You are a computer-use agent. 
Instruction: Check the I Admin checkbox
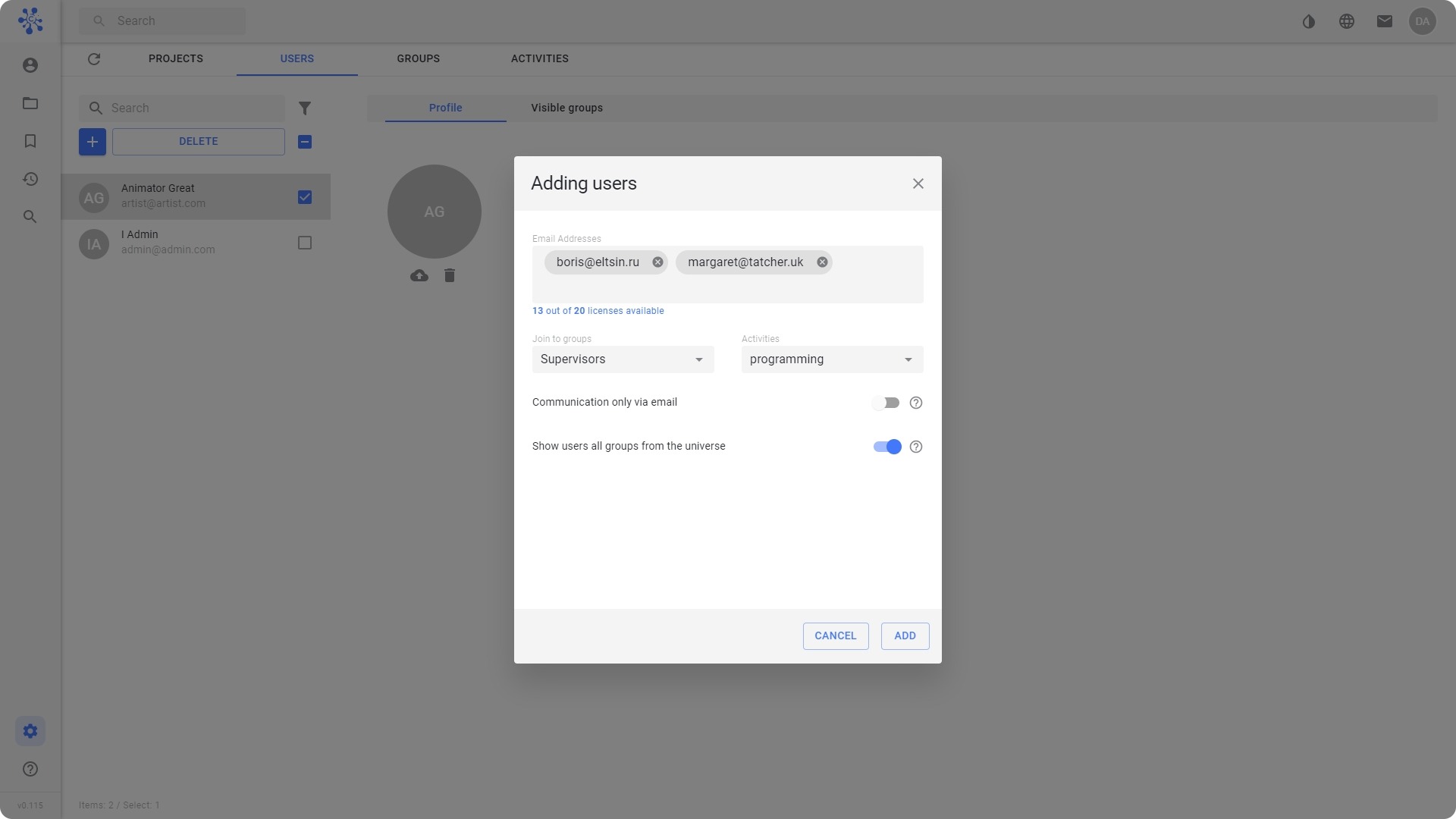tap(305, 243)
